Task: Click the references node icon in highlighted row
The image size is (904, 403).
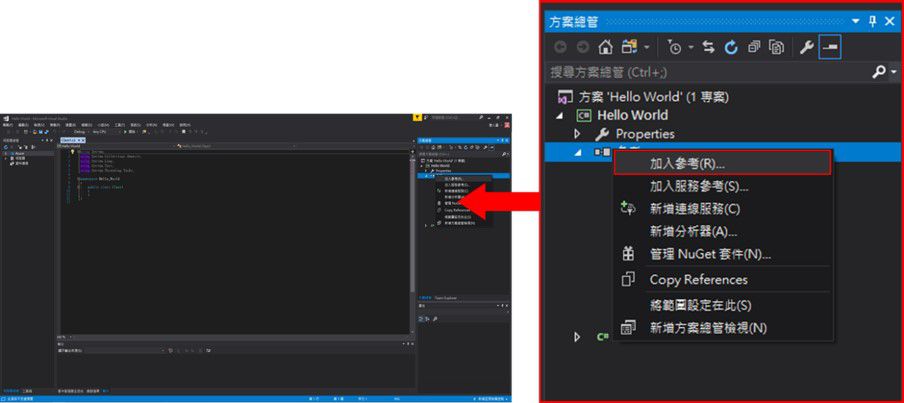Action: (602, 152)
